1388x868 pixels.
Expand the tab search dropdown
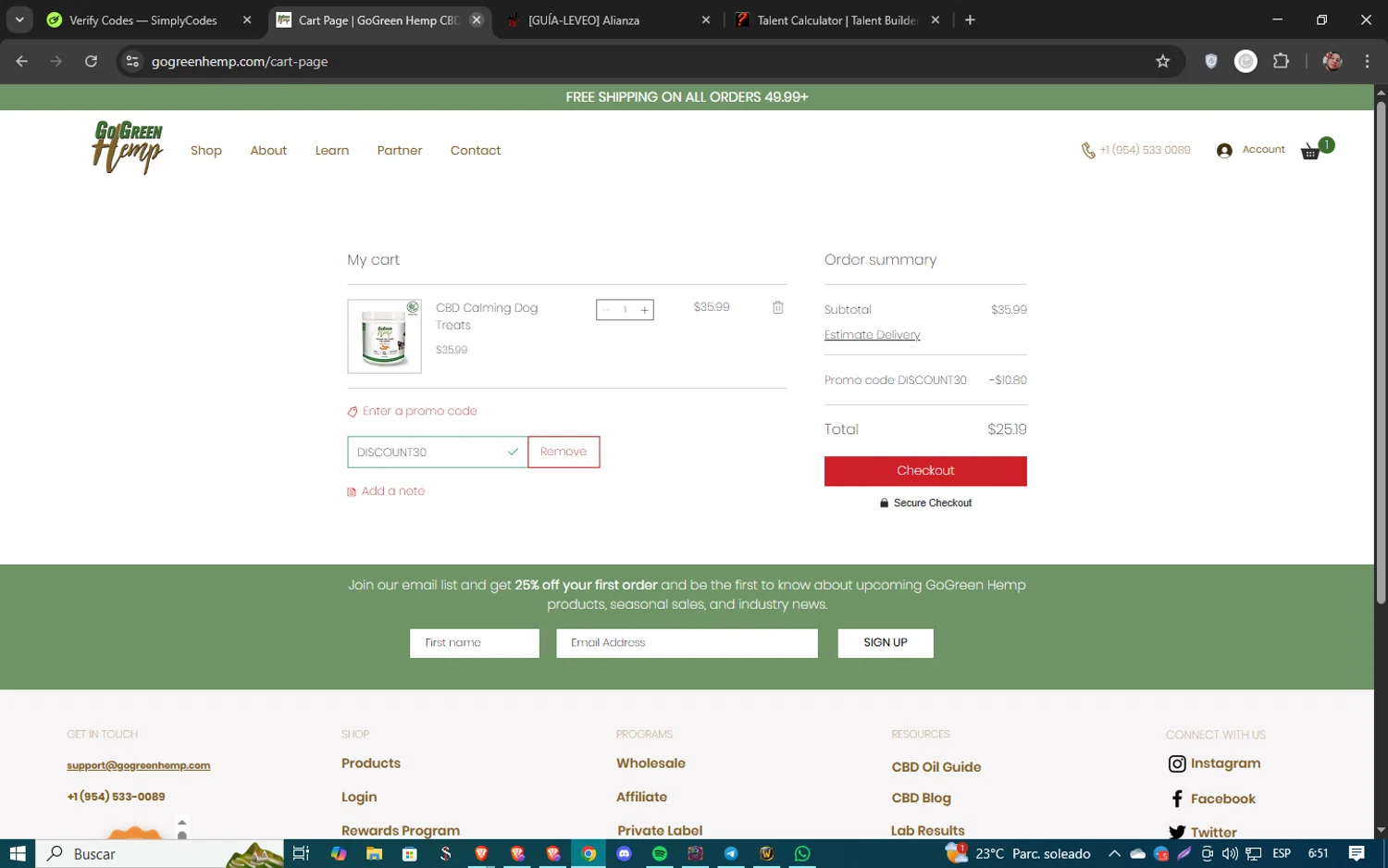pos(19,19)
